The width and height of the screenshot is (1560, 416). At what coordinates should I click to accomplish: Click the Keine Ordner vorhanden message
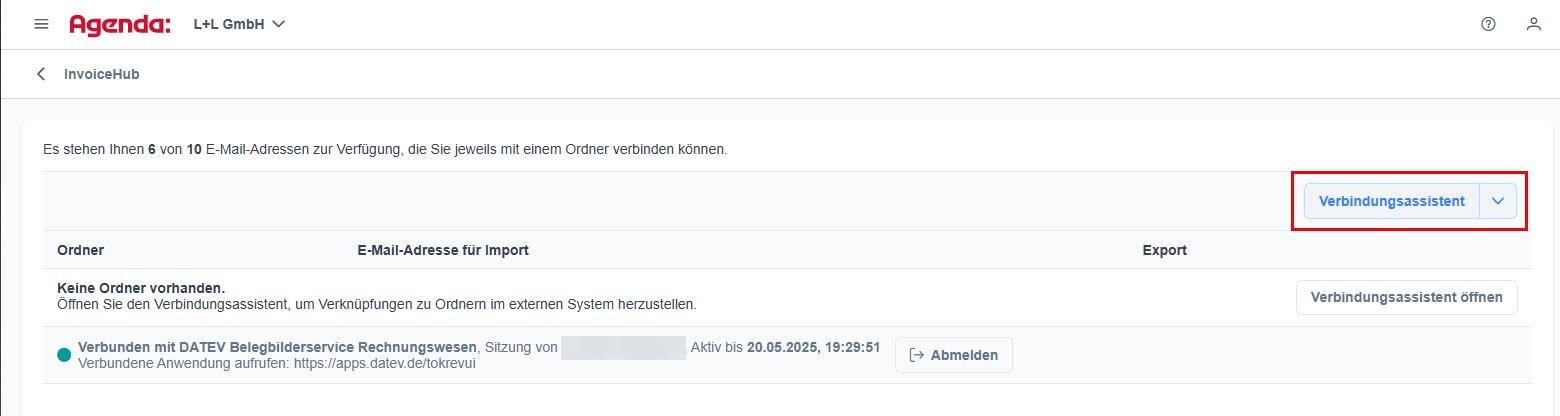click(x=141, y=288)
